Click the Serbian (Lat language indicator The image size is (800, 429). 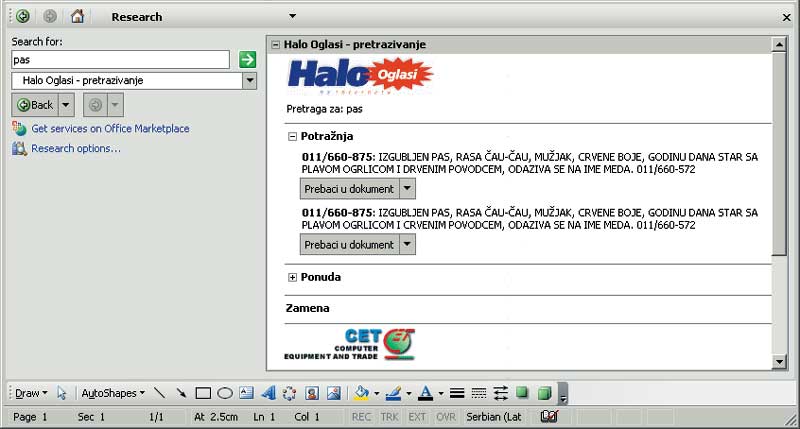tap(494, 417)
